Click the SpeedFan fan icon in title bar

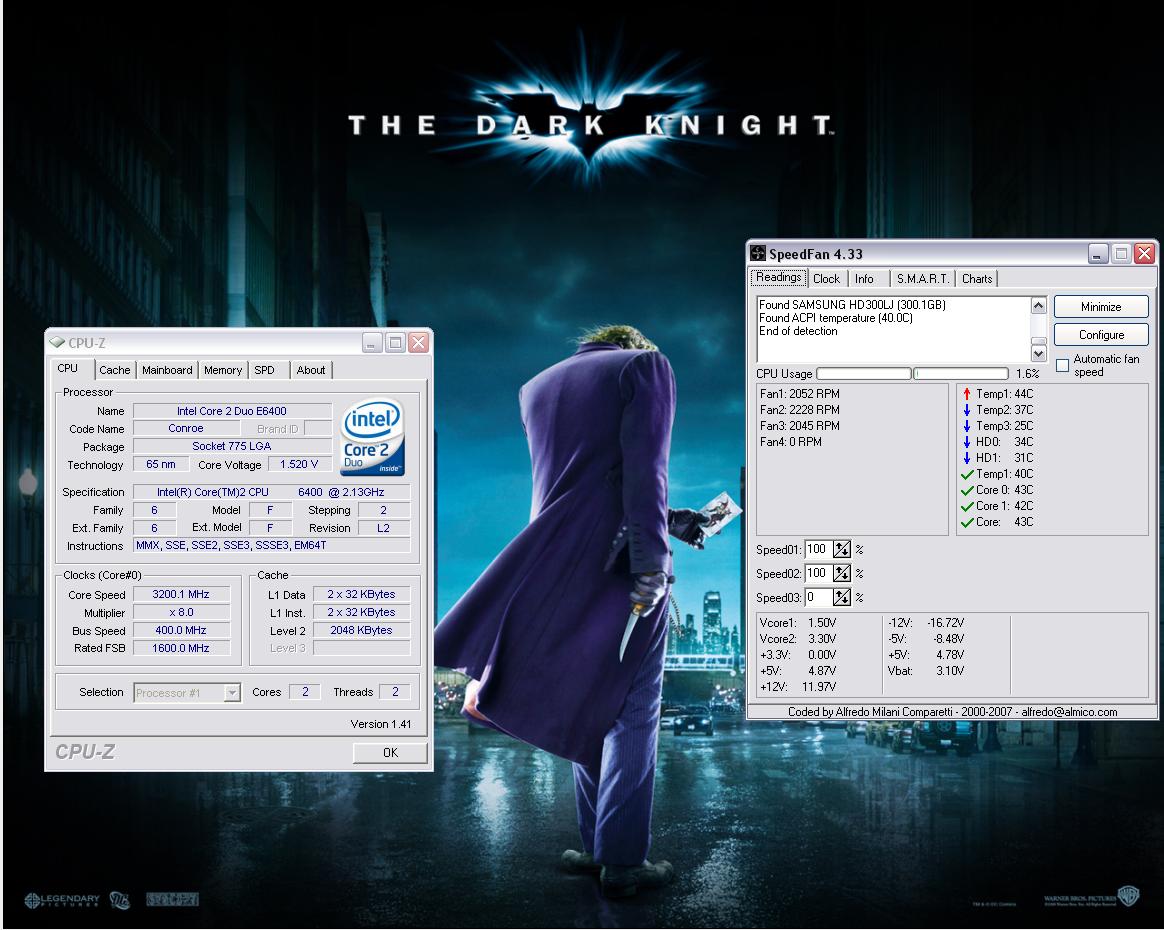758,253
